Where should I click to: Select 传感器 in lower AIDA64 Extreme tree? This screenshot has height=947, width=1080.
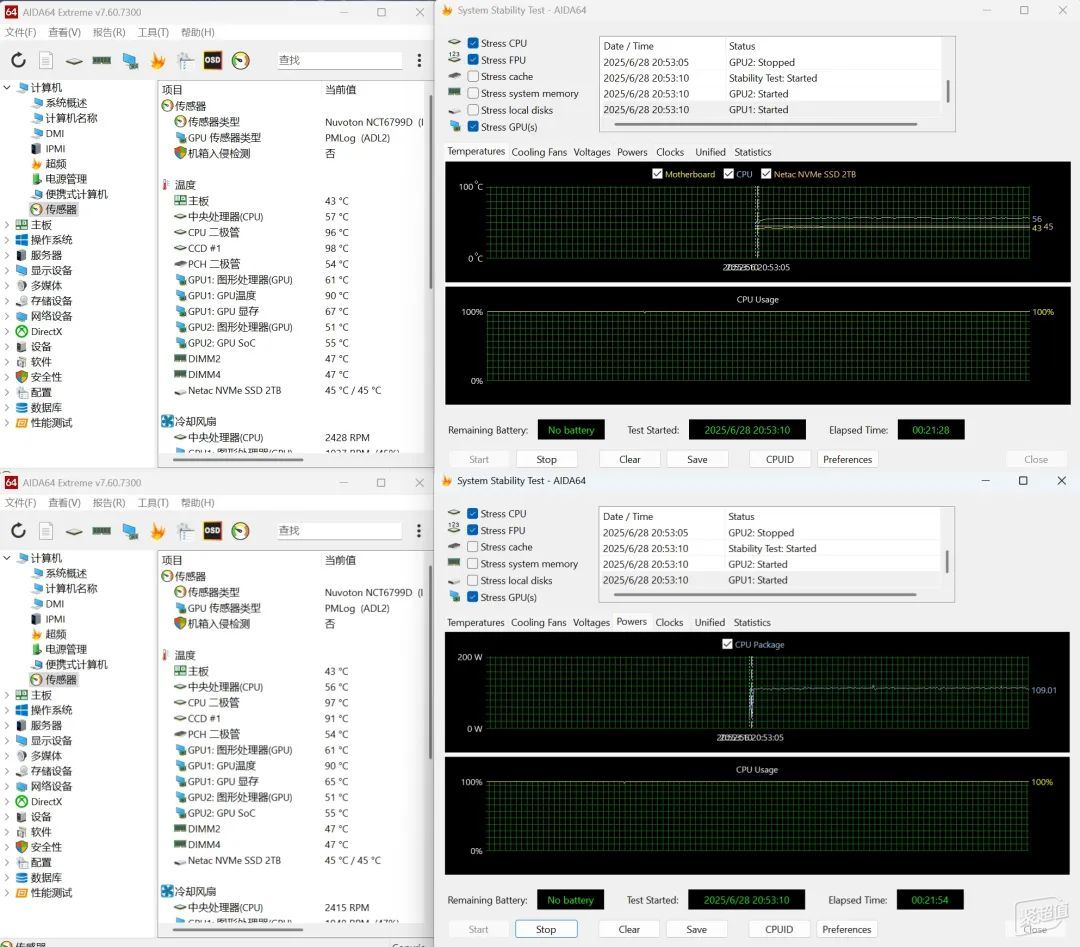point(61,680)
